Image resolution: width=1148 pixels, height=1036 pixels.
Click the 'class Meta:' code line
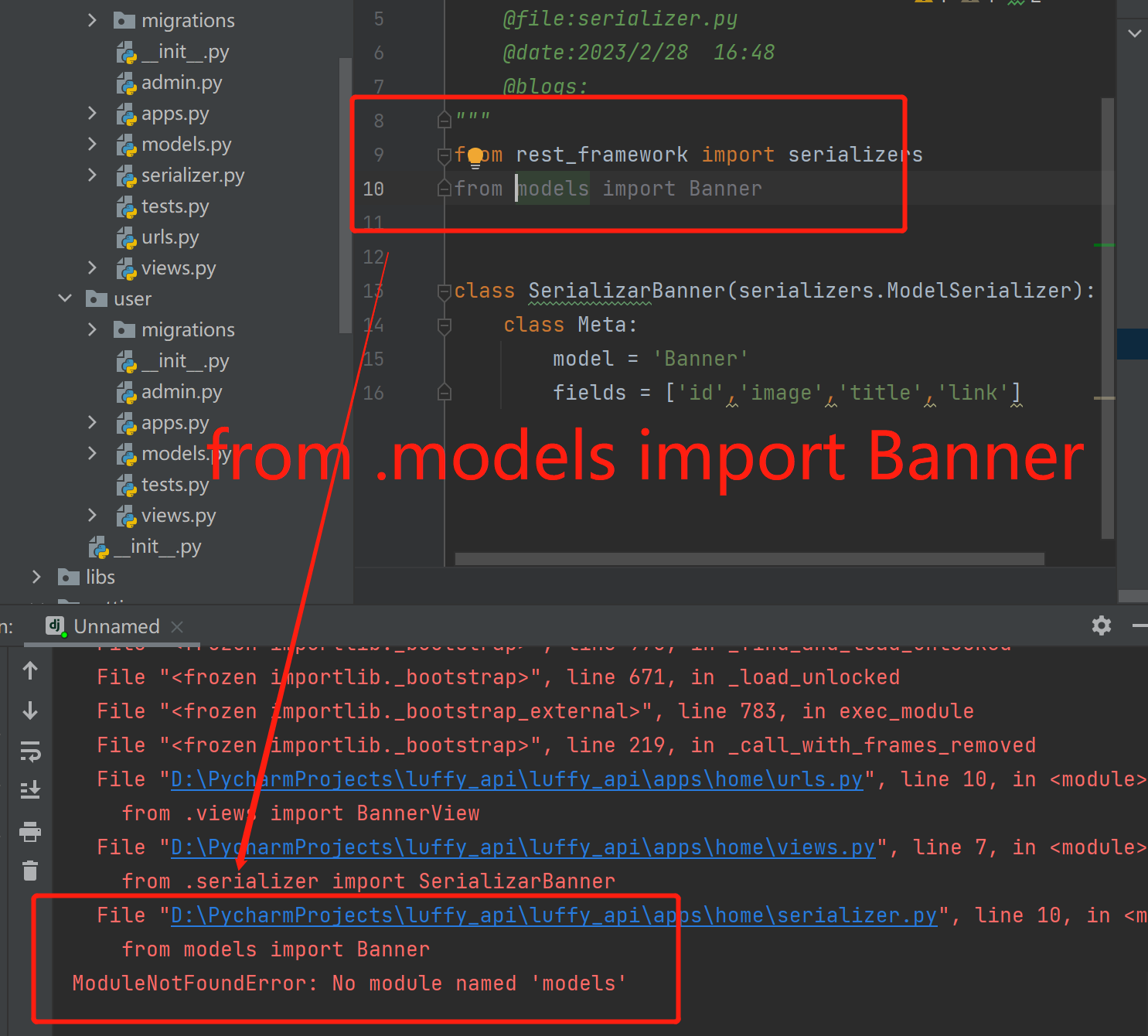coord(571,325)
